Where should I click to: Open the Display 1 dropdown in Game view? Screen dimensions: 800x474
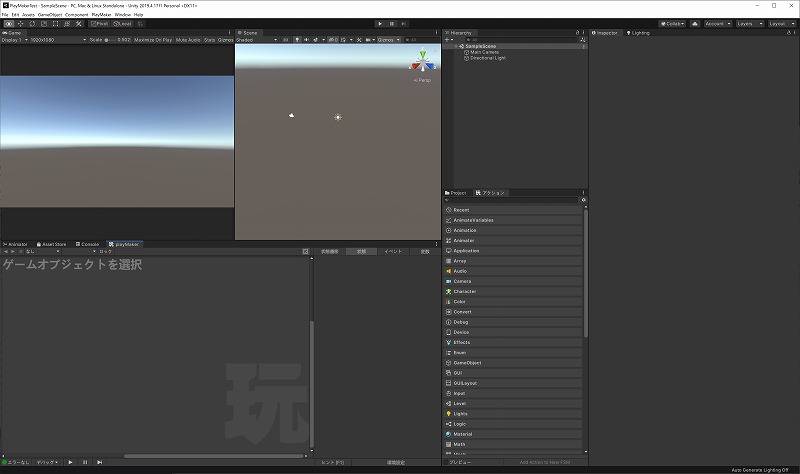(15, 40)
